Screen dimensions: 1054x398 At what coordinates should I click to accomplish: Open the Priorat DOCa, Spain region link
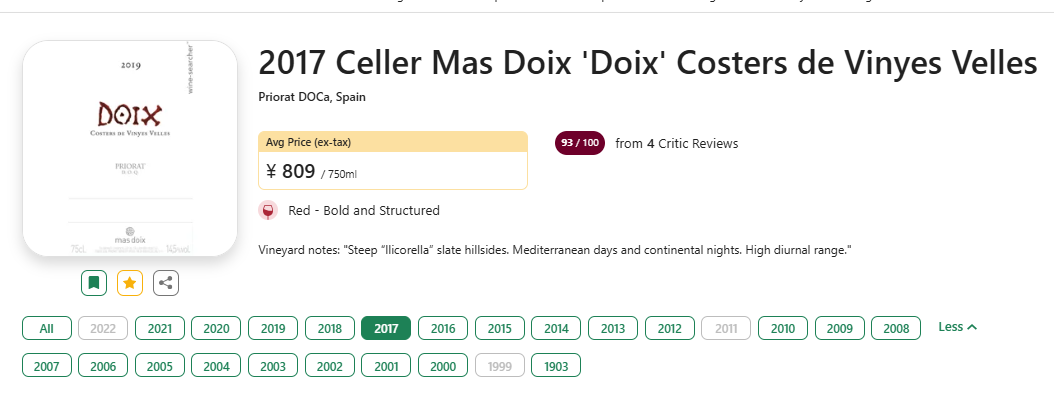[x=312, y=97]
